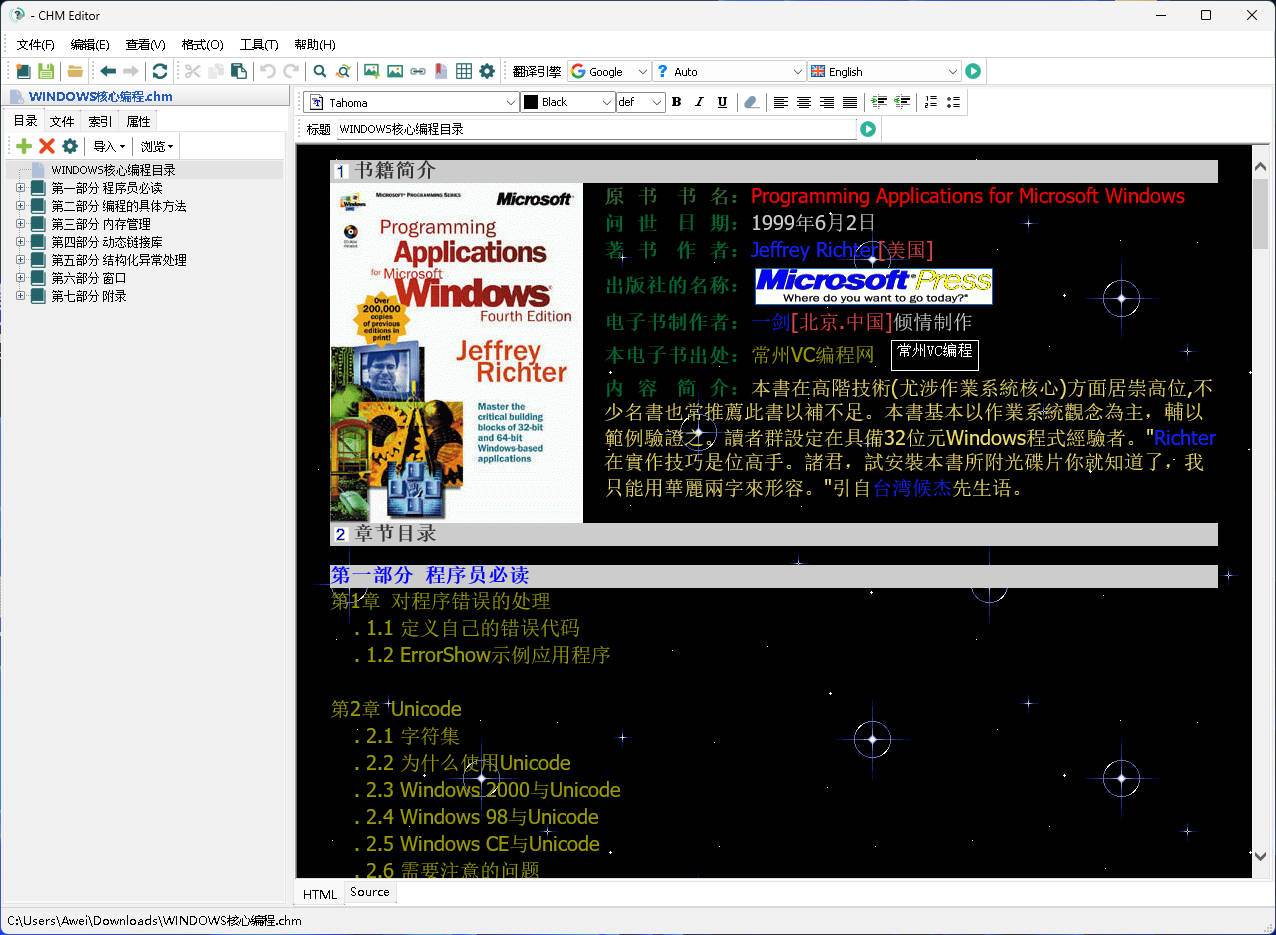This screenshot has height=935, width=1276.
Task: Expand the 第三部分 内存管理 node
Action: point(20,224)
